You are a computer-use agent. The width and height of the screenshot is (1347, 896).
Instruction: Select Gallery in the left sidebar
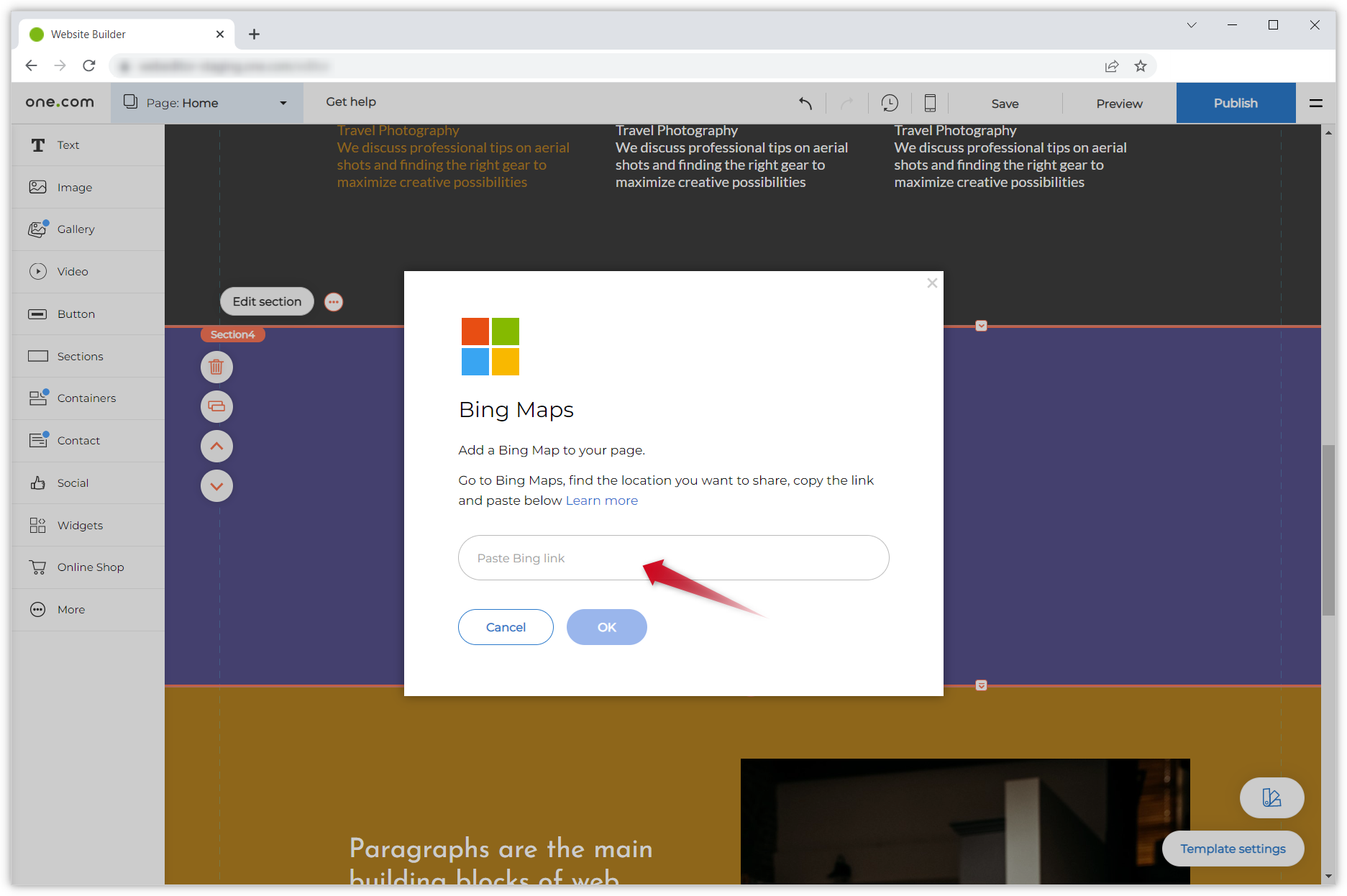point(76,229)
